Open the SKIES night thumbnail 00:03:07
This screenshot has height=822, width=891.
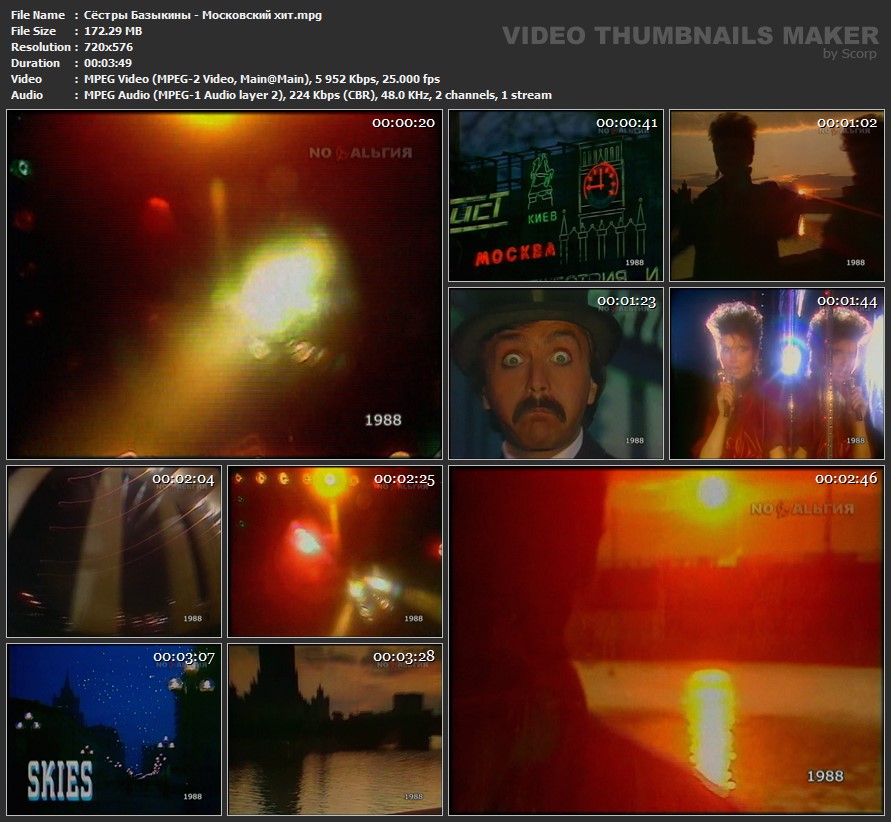pyautogui.click(x=114, y=729)
